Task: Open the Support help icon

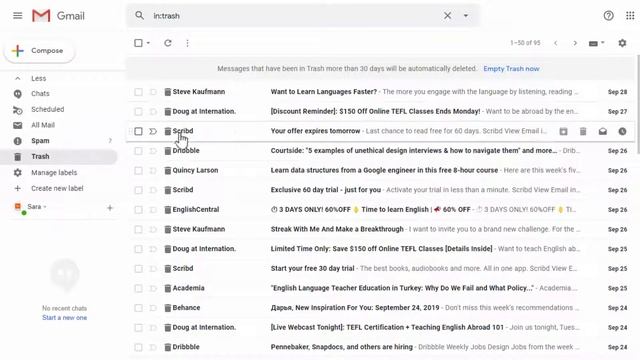Action: 608,16
